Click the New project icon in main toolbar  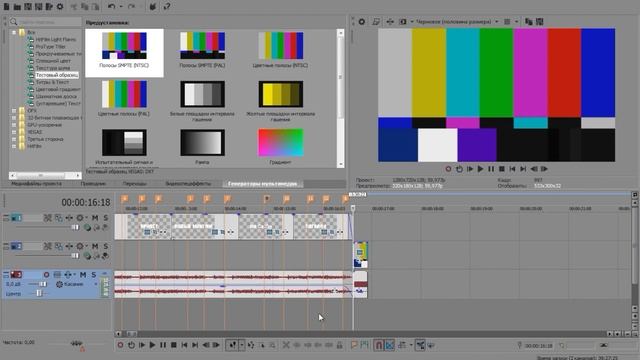click(x=7, y=7)
